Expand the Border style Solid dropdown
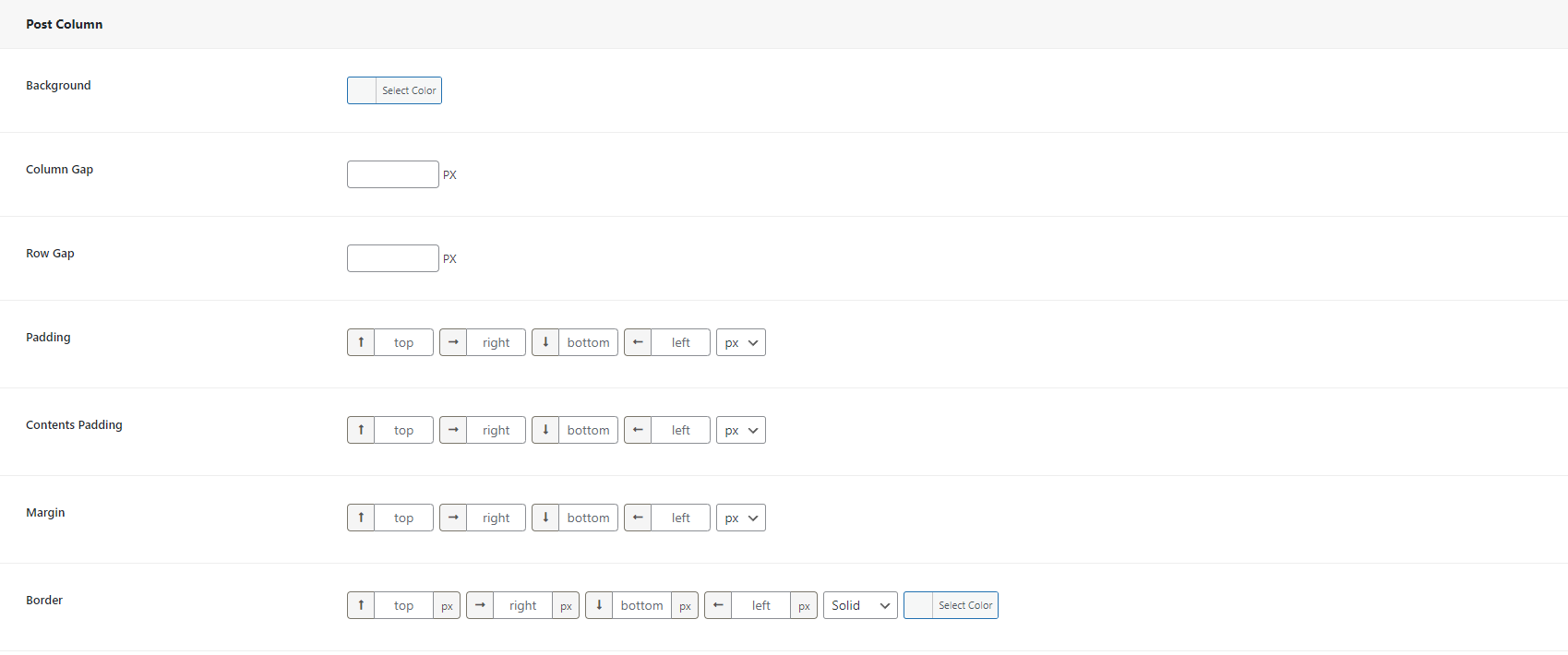 pyautogui.click(x=859, y=605)
